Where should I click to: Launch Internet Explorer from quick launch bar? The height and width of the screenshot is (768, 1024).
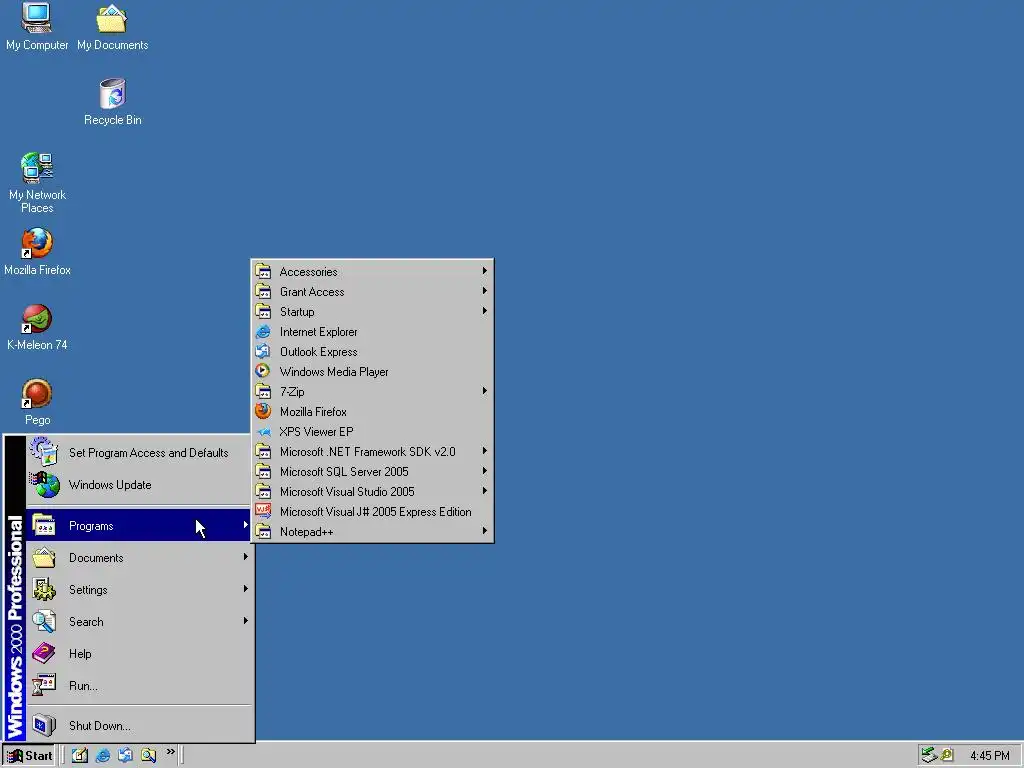pos(103,755)
